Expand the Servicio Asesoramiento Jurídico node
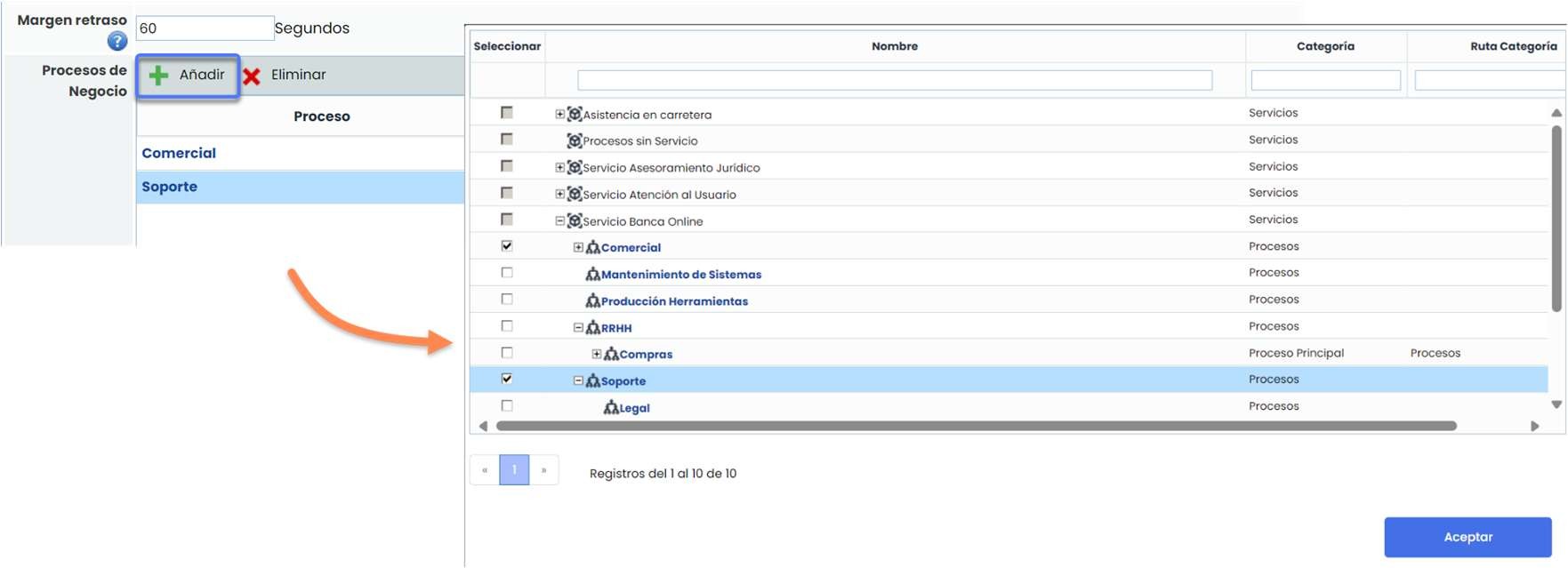This screenshot has width=1568, height=568. point(559,167)
